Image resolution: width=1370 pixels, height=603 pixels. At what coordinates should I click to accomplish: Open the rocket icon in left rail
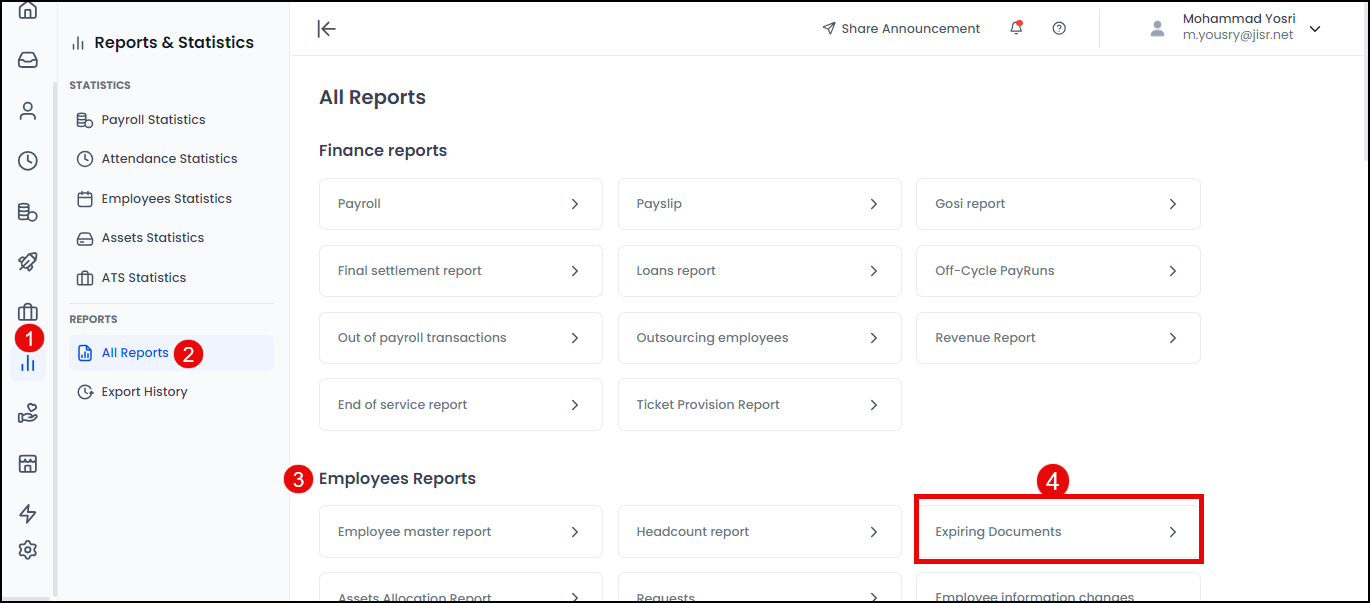coord(28,262)
